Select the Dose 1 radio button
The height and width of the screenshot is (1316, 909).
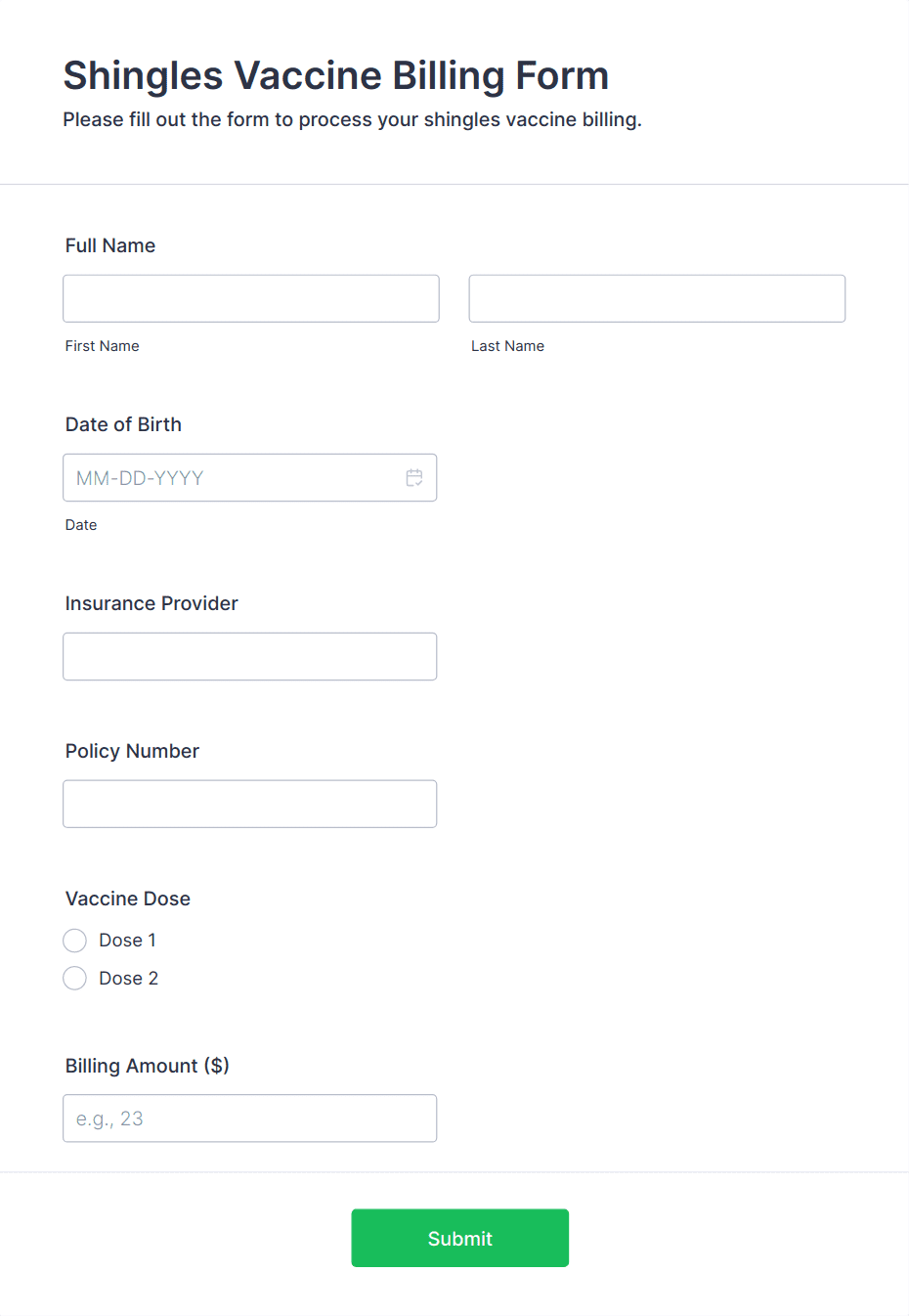point(75,941)
